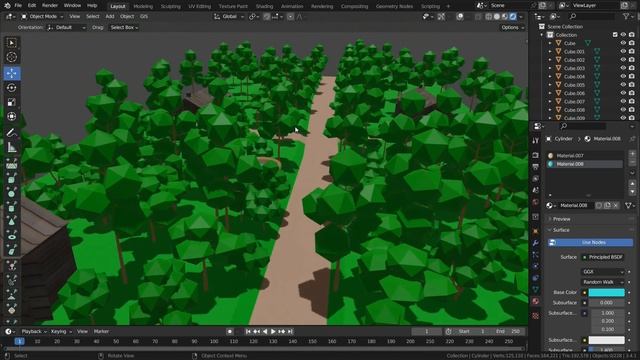Unlink Material.008 with the X button
Image resolution: width=640 pixels, height=360 pixels.
click(616, 205)
